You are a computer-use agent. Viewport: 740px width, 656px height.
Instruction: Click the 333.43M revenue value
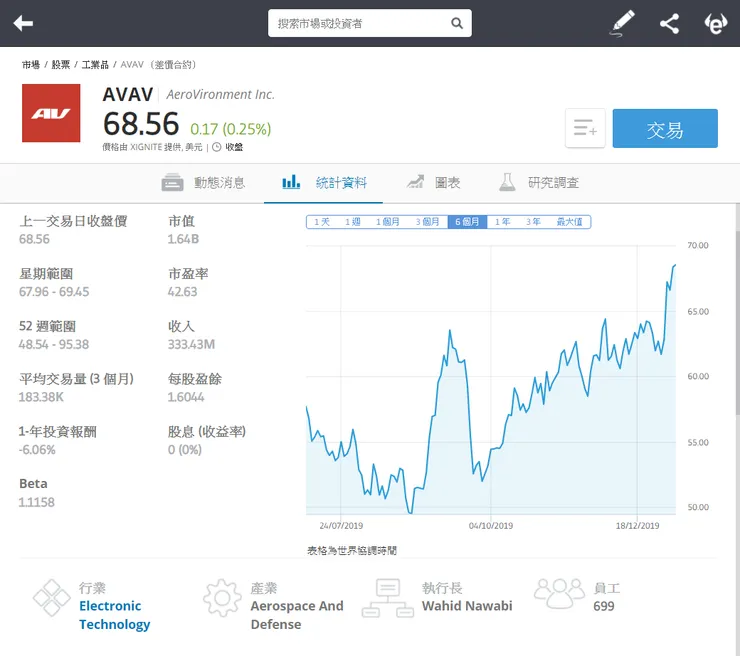point(191,345)
